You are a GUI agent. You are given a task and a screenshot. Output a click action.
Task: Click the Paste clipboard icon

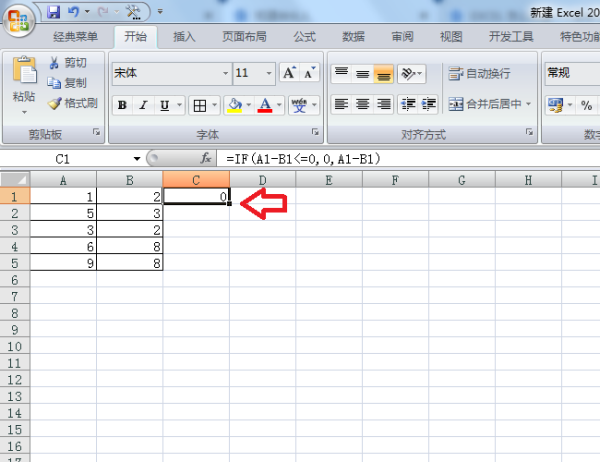click(x=24, y=70)
